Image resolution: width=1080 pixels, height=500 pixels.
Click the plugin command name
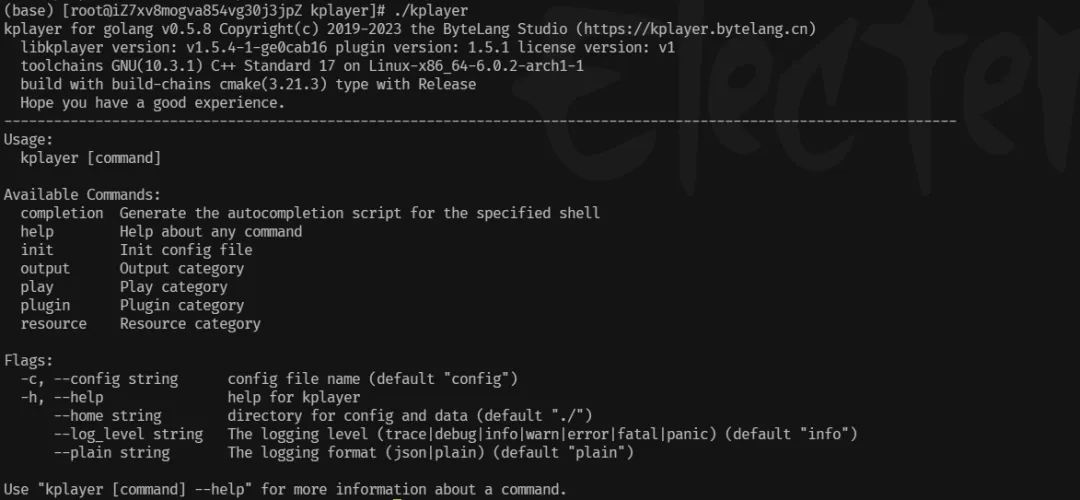pos(45,305)
